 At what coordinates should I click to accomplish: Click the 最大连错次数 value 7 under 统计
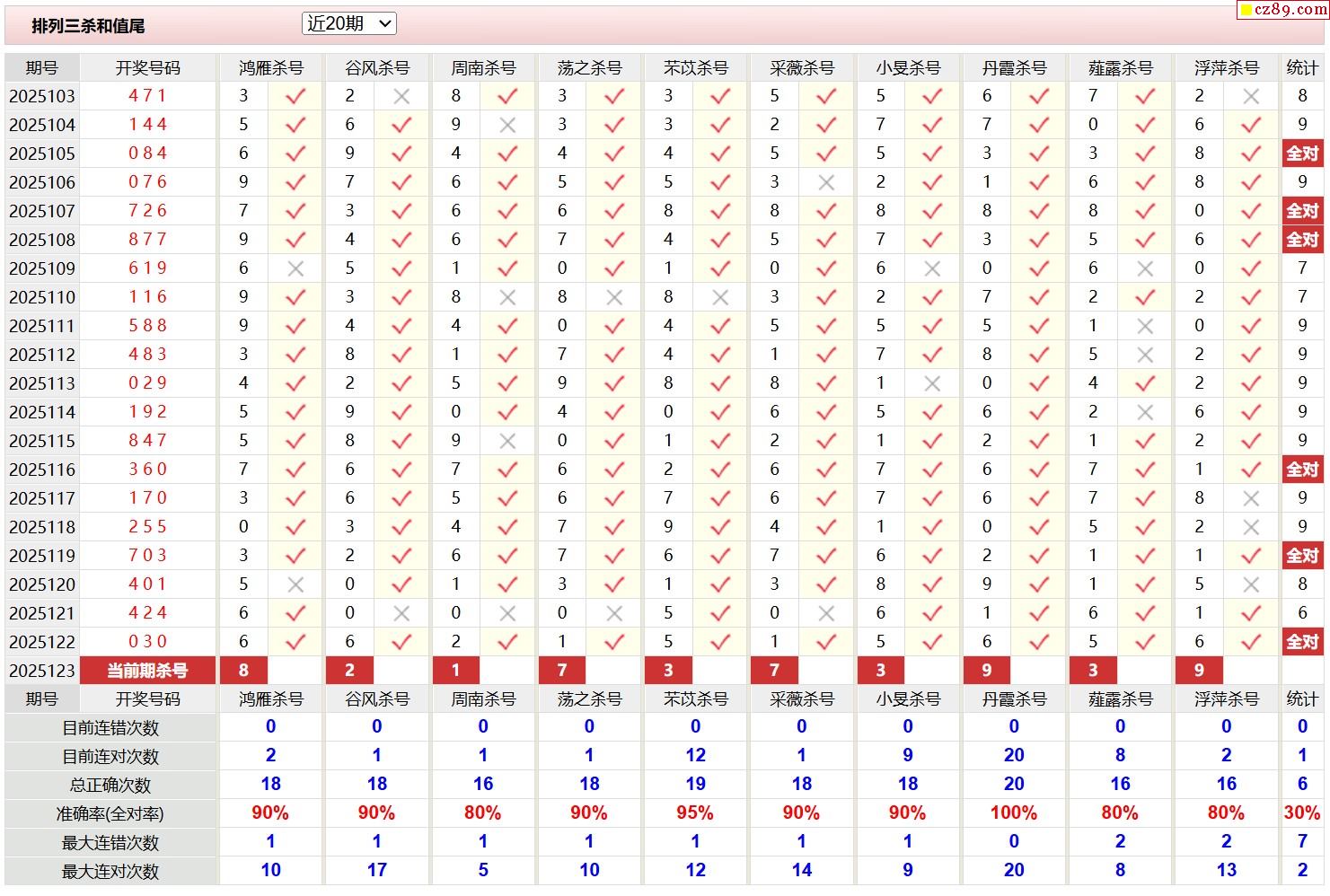1302,842
